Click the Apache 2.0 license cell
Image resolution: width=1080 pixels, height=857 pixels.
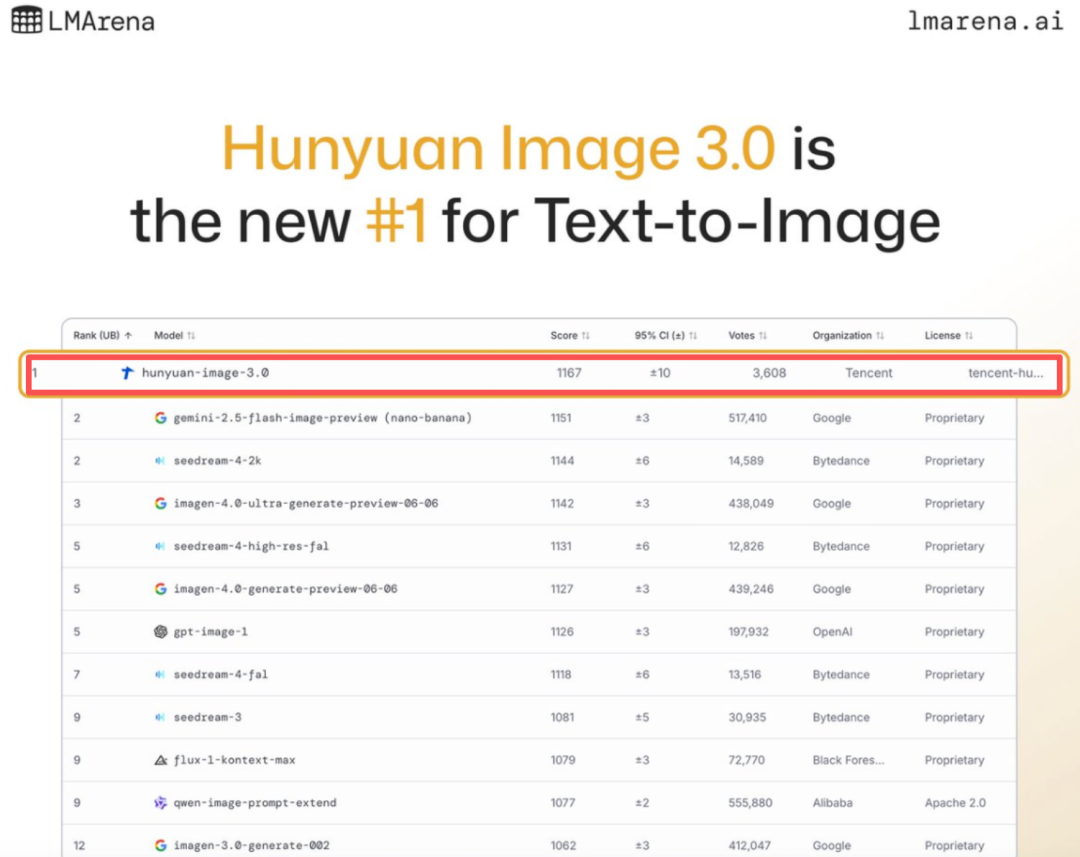point(955,803)
